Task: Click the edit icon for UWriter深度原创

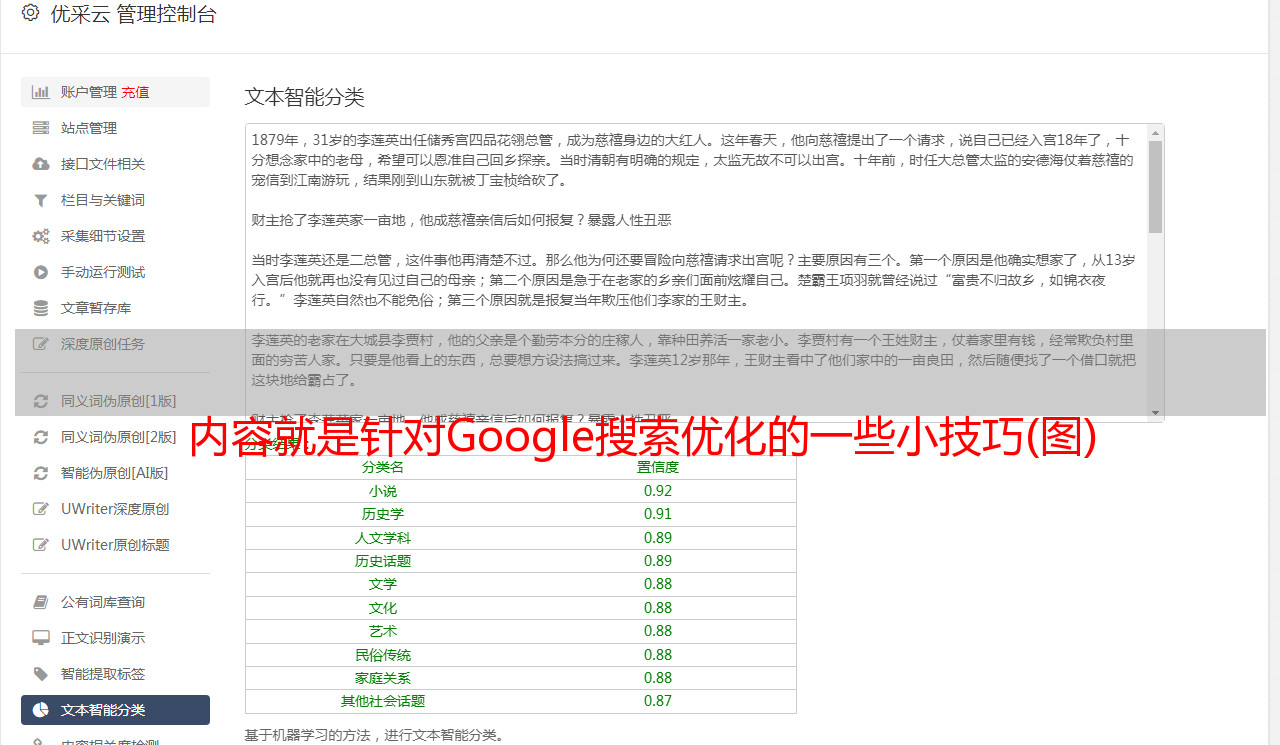Action: (x=41, y=509)
